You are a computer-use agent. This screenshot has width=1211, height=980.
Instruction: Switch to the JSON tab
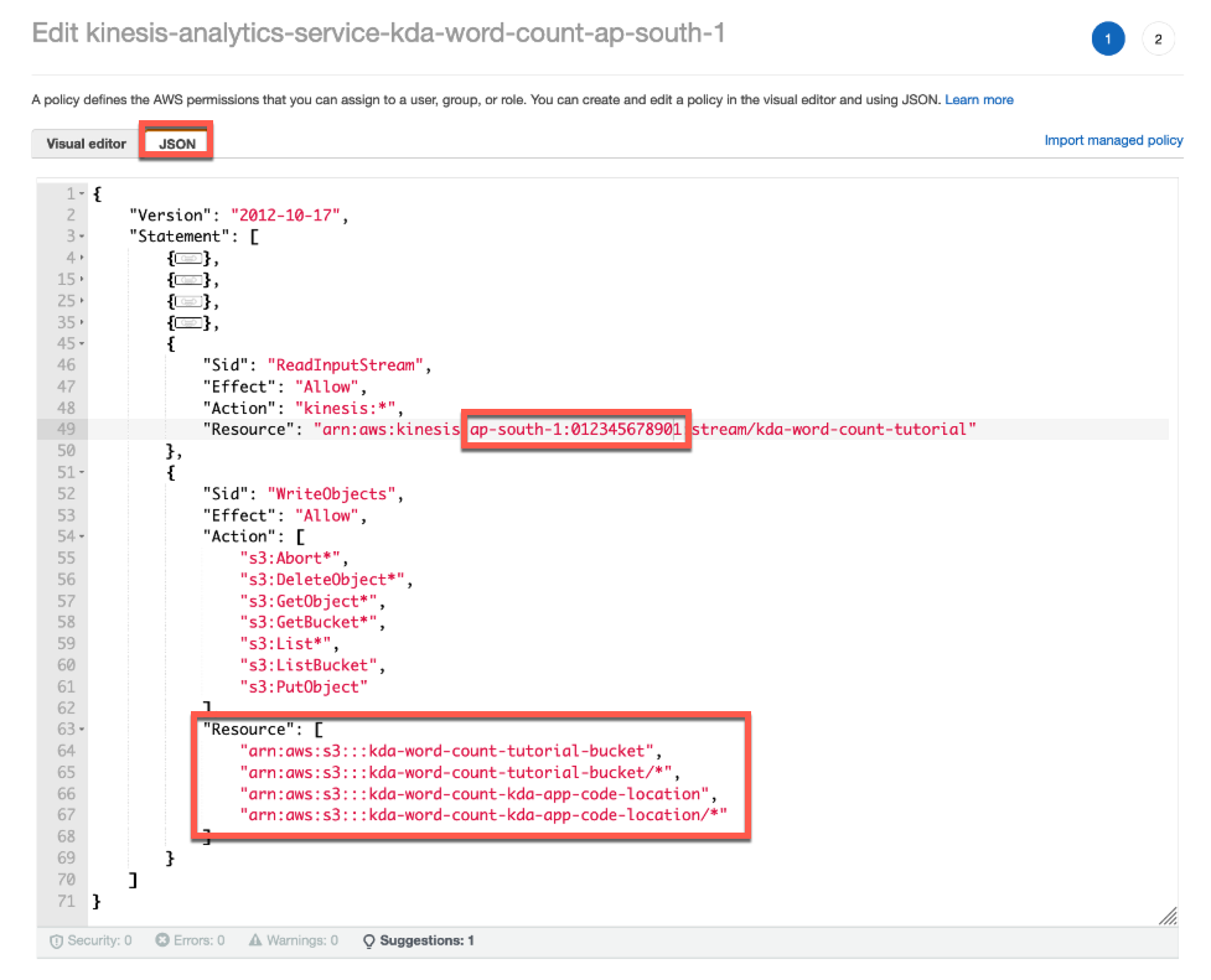click(177, 143)
